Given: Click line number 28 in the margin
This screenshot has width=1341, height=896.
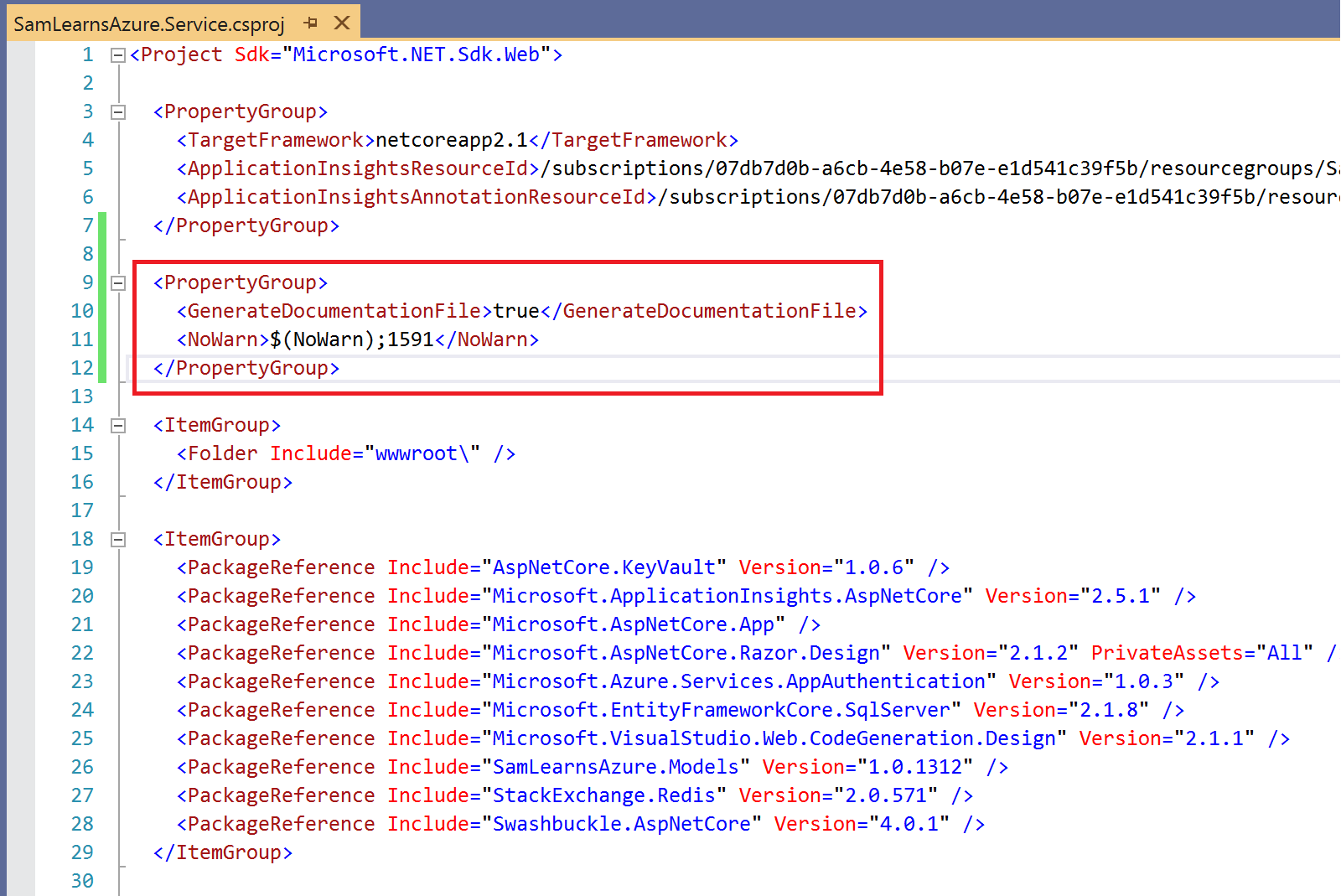Looking at the screenshot, I should pos(82,824).
